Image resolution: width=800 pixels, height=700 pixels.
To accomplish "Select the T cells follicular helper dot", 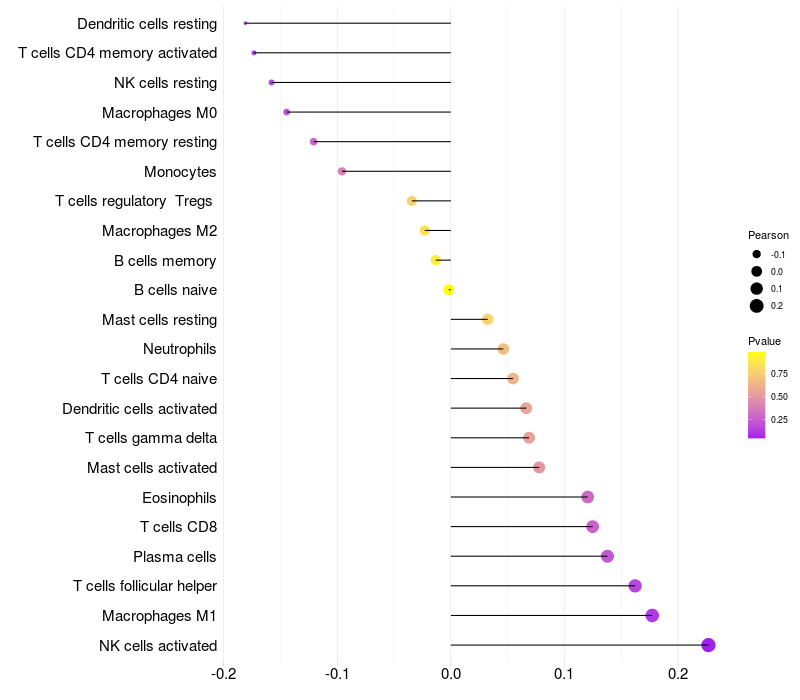I will [635, 586].
